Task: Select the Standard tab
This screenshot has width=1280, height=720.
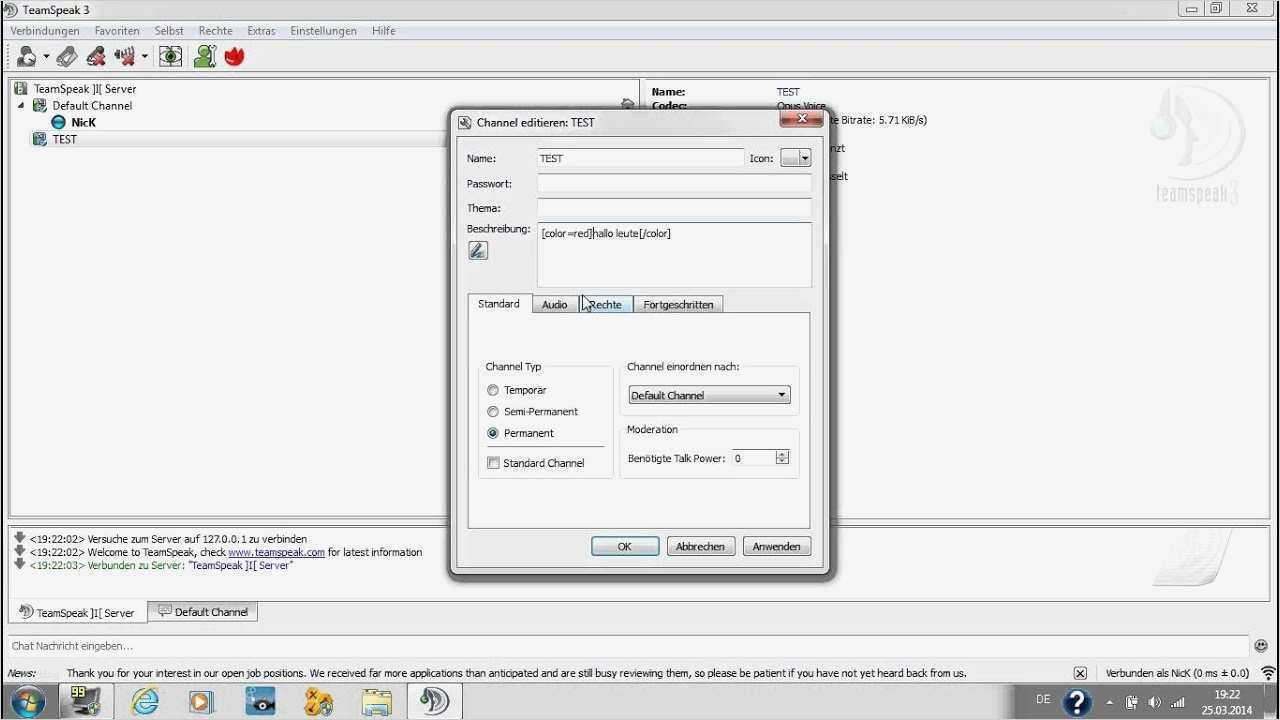Action: tap(499, 304)
